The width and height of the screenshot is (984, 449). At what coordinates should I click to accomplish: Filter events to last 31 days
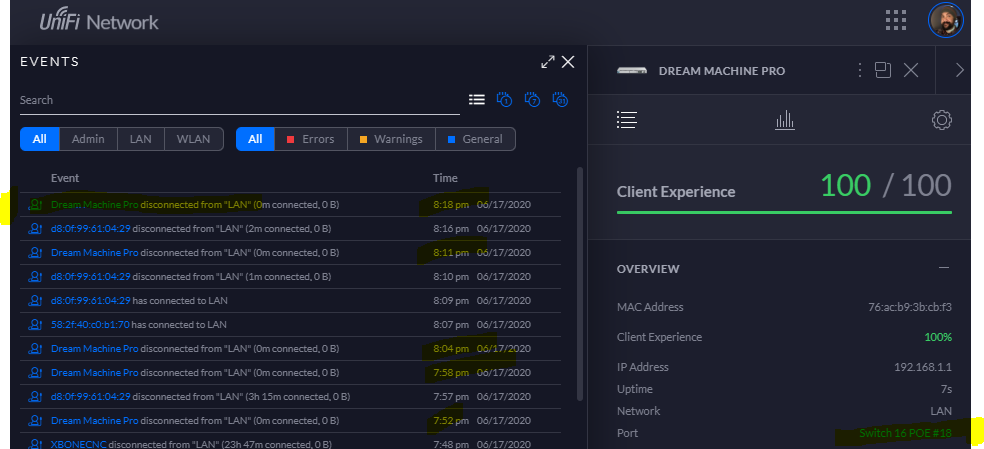pos(560,100)
